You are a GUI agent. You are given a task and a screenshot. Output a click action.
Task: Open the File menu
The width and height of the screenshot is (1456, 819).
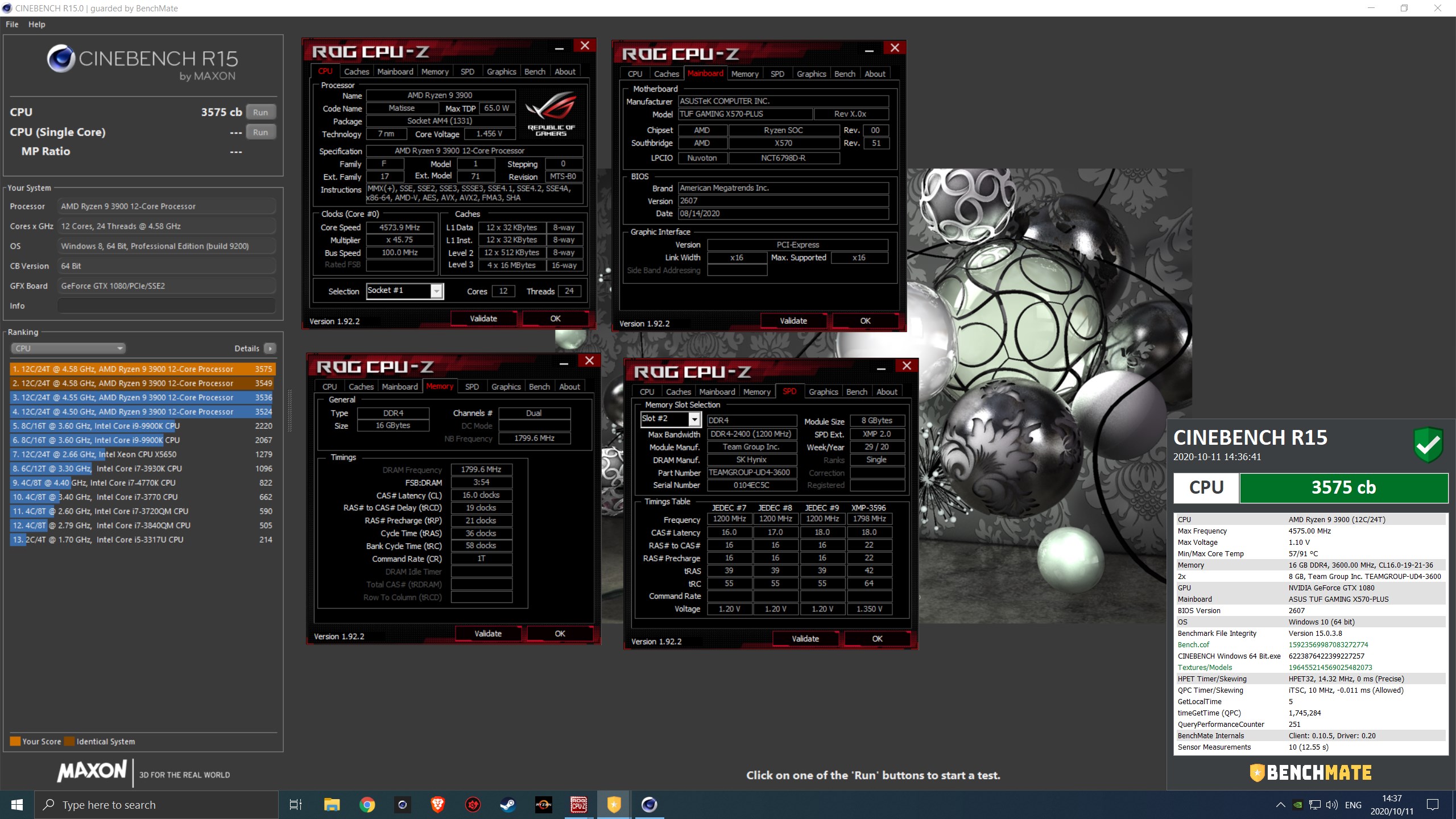(x=12, y=24)
